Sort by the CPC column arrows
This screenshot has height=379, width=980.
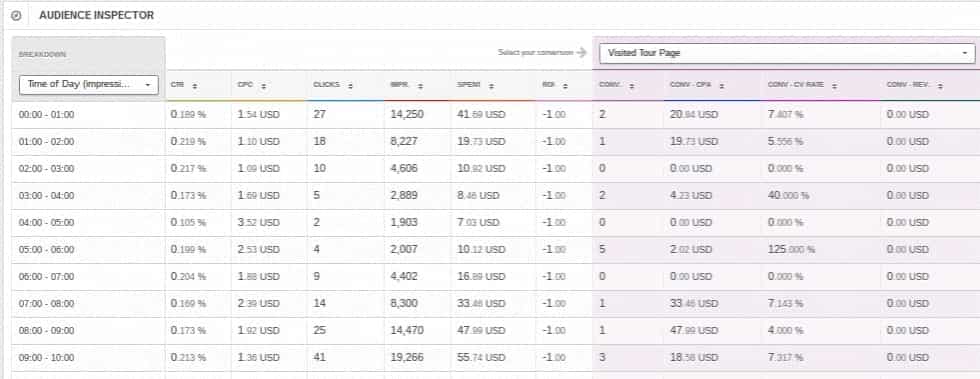[264, 86]
